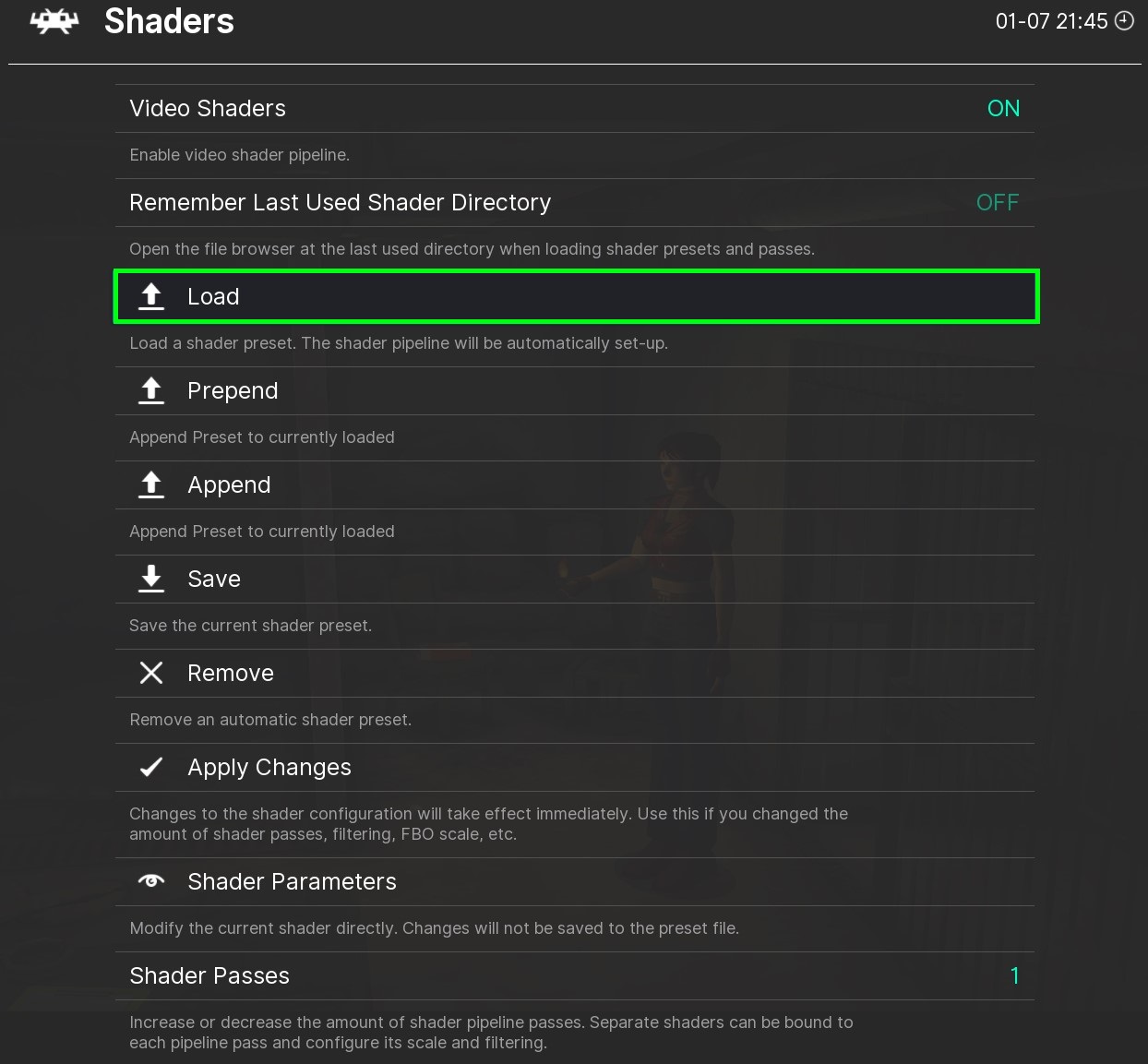1148x1064 pixels.
Task: Open the Shader Parameters submenu
Action: [292, 882]
